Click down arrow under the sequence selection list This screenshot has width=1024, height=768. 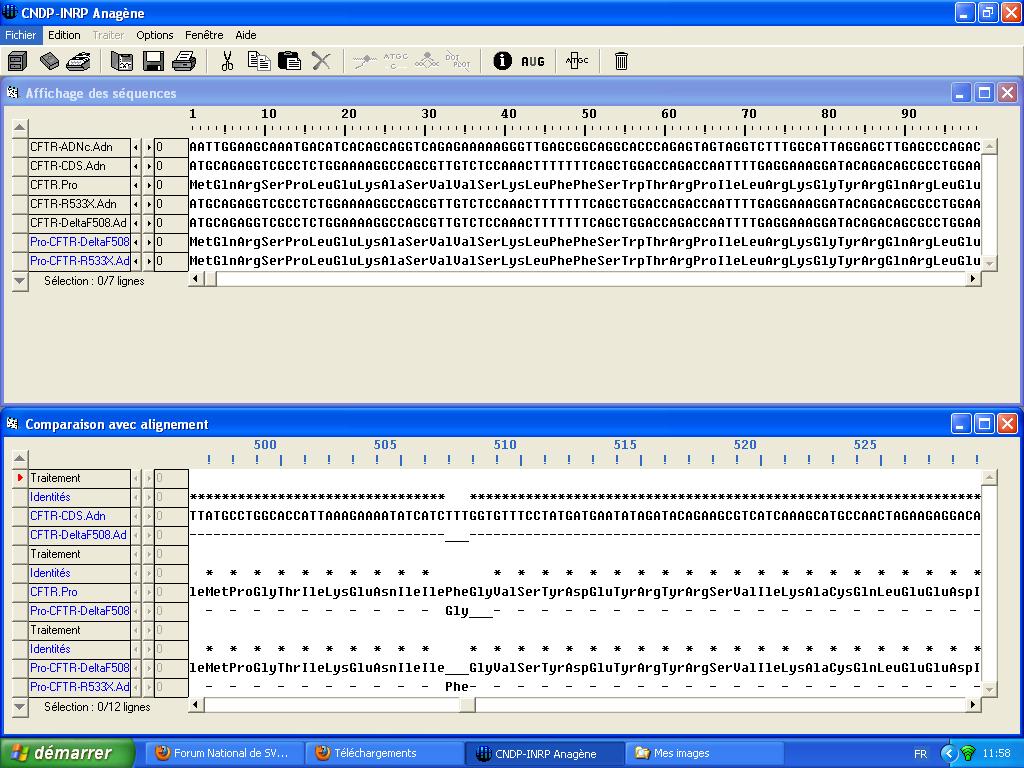tap(20, 282)
